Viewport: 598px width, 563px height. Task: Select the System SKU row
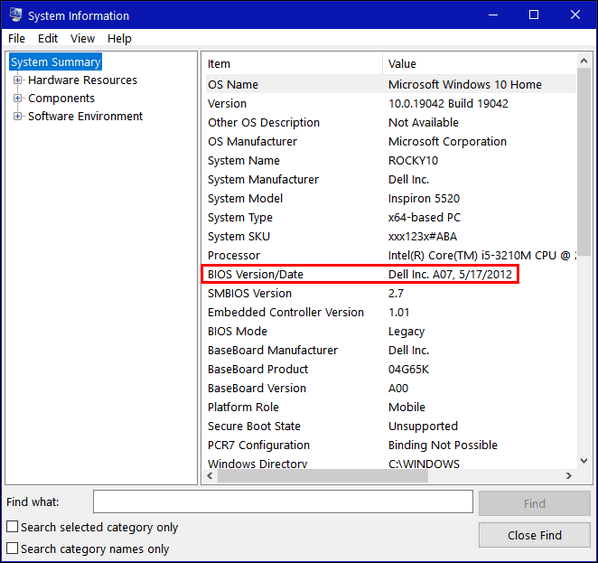391,236
